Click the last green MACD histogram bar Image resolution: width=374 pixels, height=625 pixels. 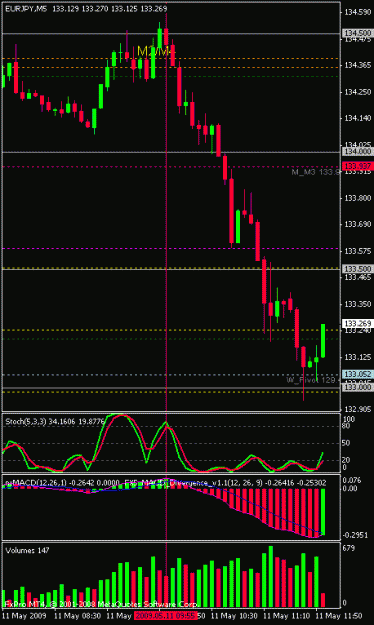323,512
